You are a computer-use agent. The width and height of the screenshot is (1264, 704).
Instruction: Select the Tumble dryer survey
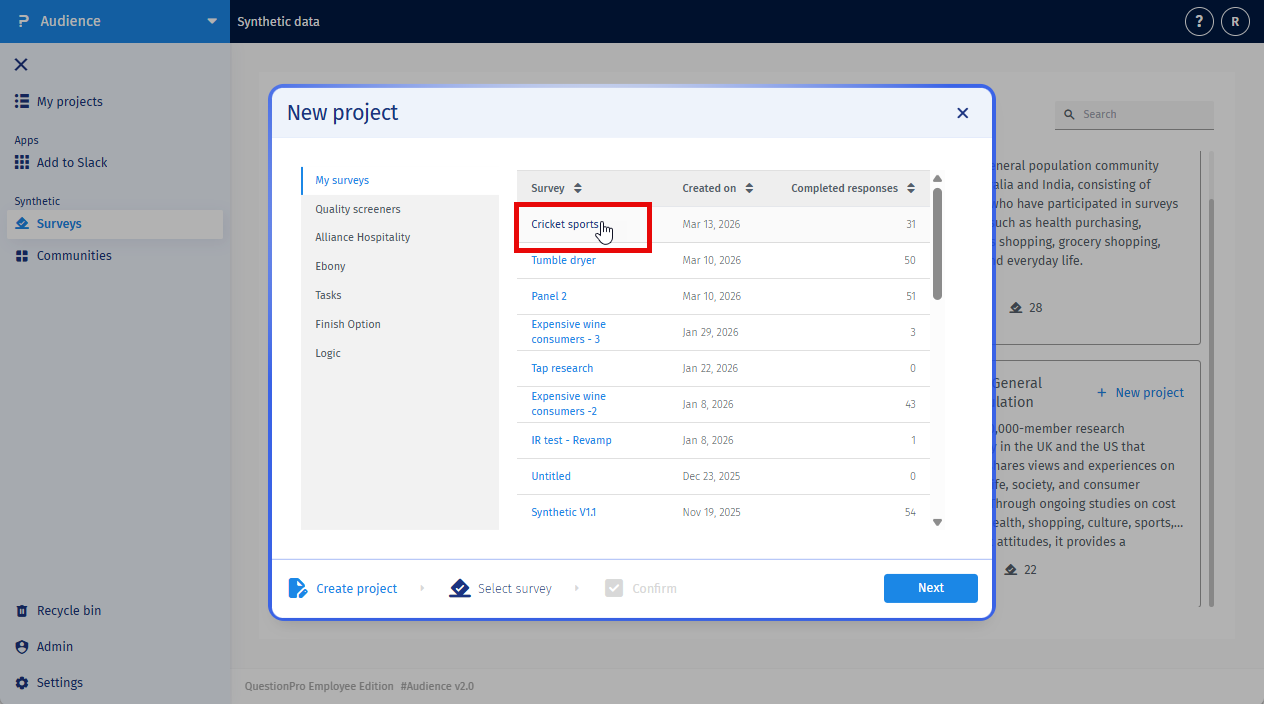(563, 260)
